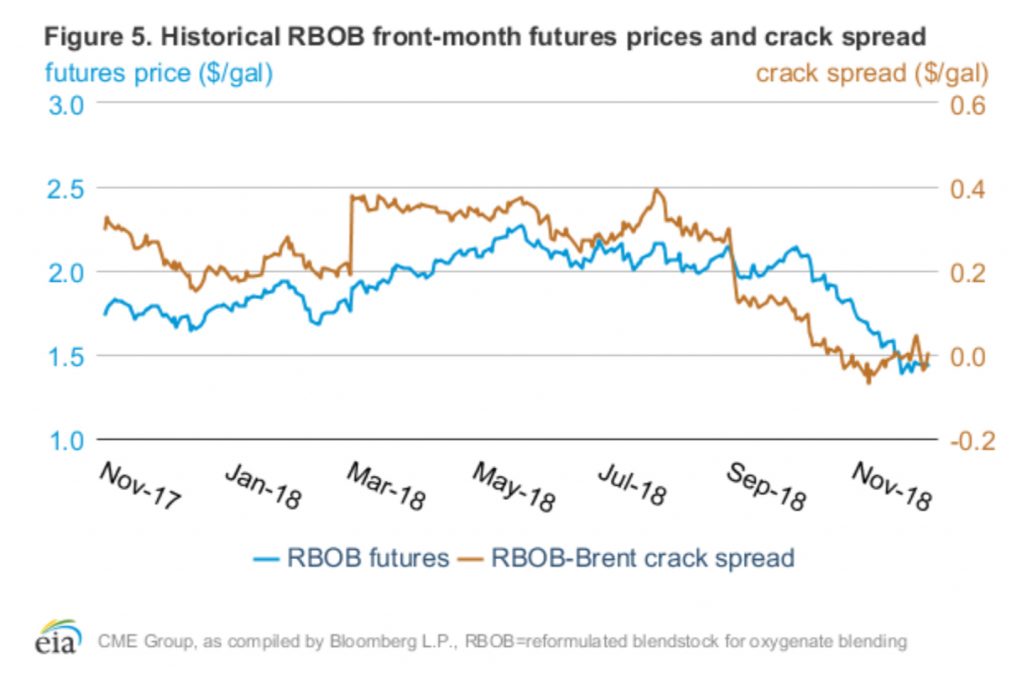Select the RBOB-Brent crack spread legend label
Image resolution: width=1024 pixels, height=679 pixels.
[x=642, y=557]
